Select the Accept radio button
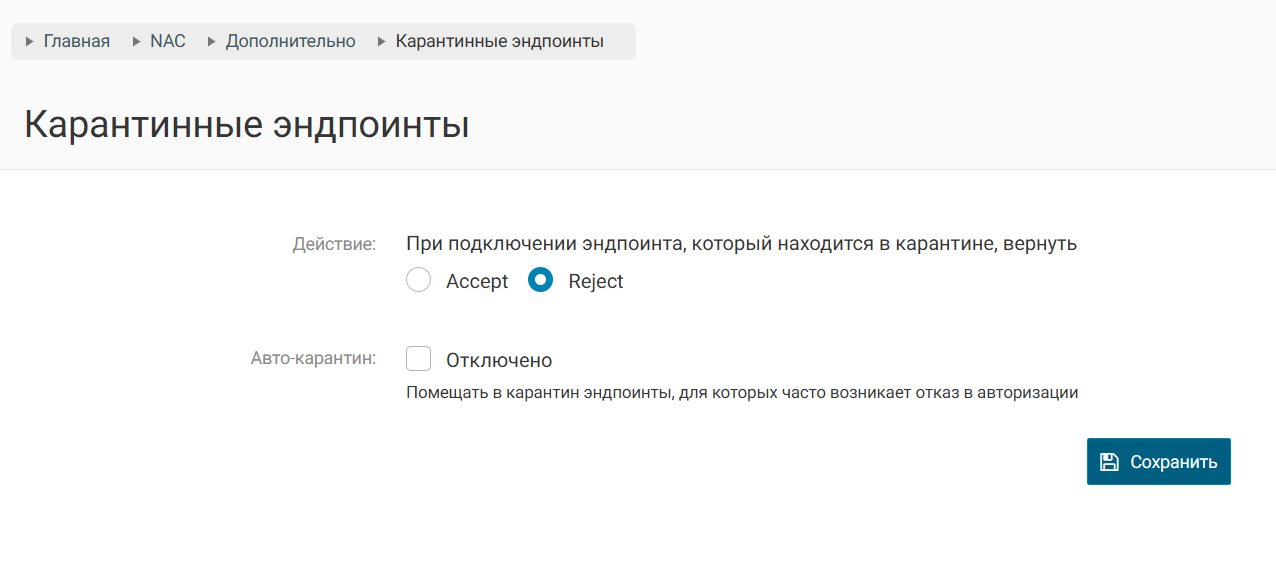Screen dimensions: 1276x579 coord(418,281)
